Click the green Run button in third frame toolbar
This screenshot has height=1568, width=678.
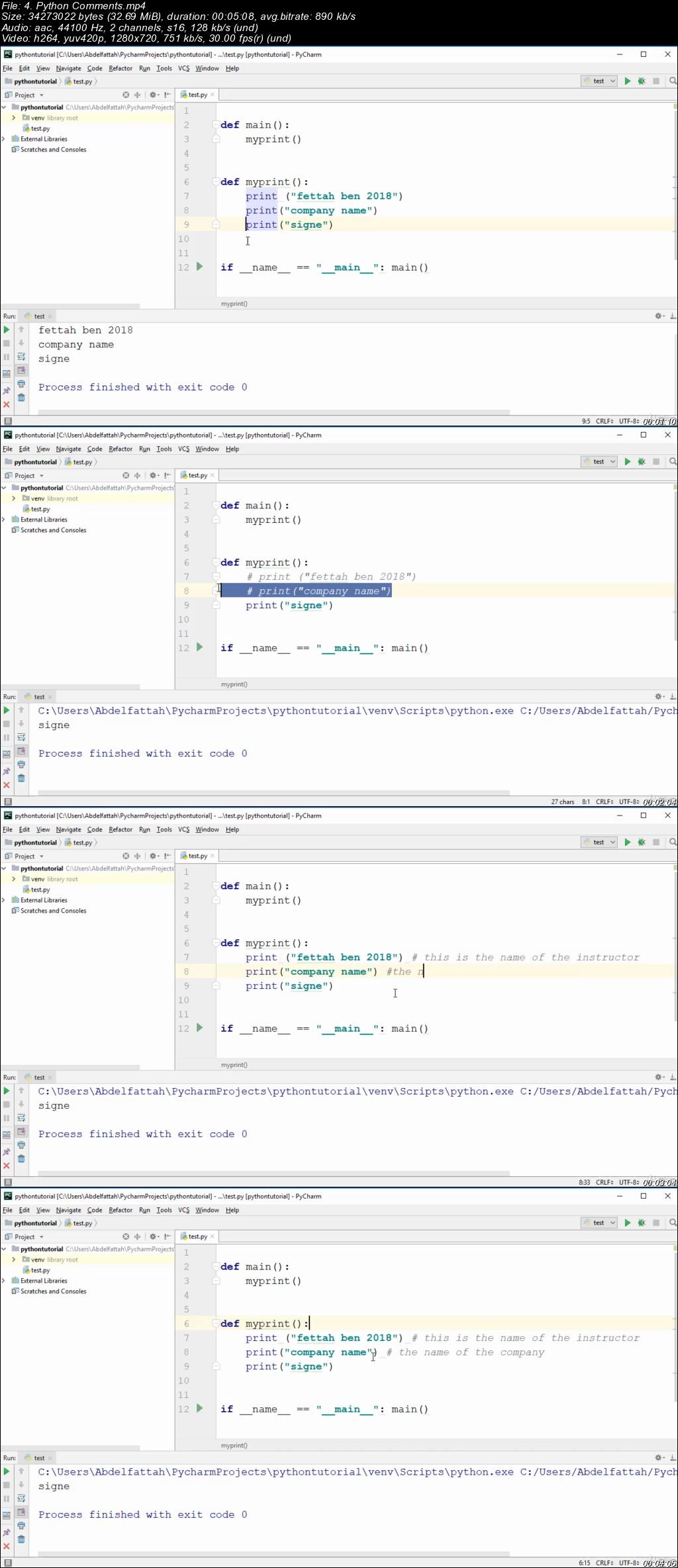(628, 843)
